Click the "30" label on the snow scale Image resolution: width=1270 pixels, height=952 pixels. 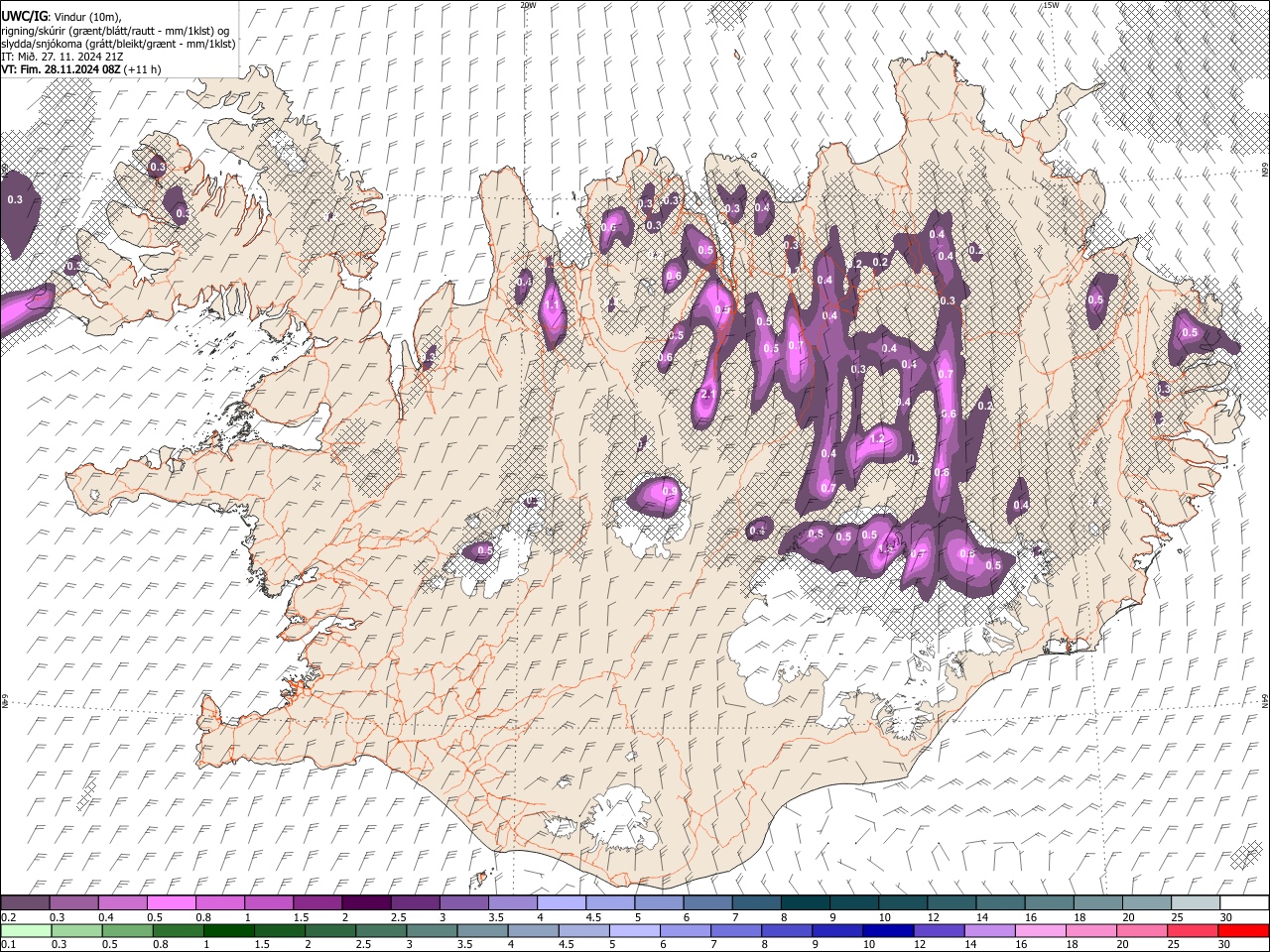tap(1226, 917)
